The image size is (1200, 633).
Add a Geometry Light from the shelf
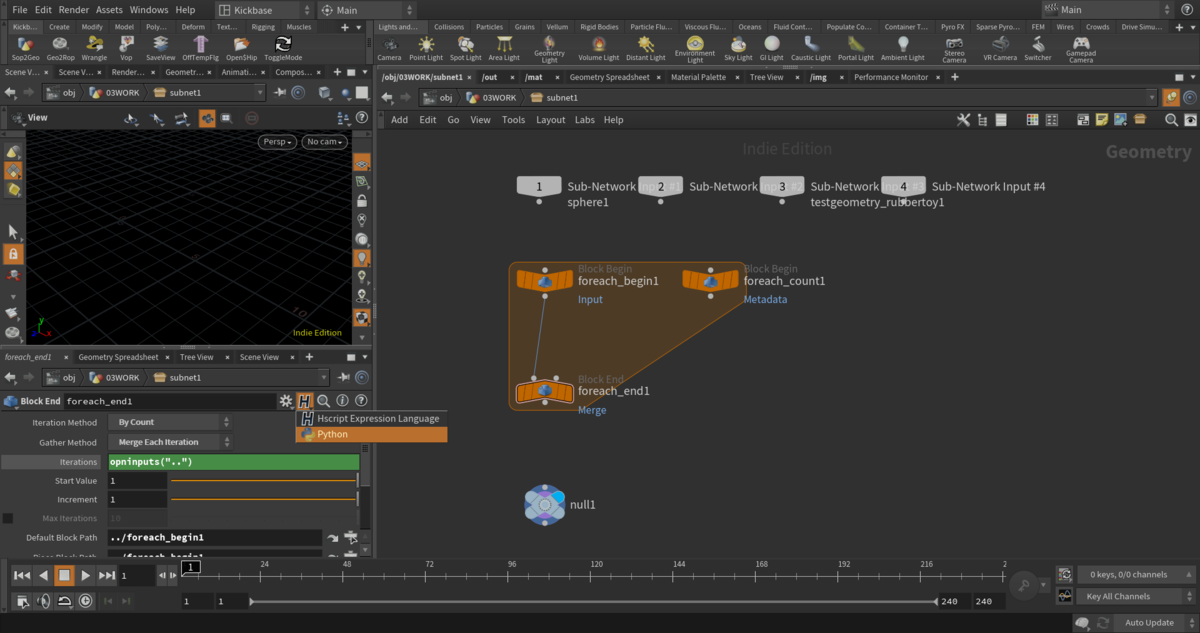pyautogui.click(x=550, y=50)
